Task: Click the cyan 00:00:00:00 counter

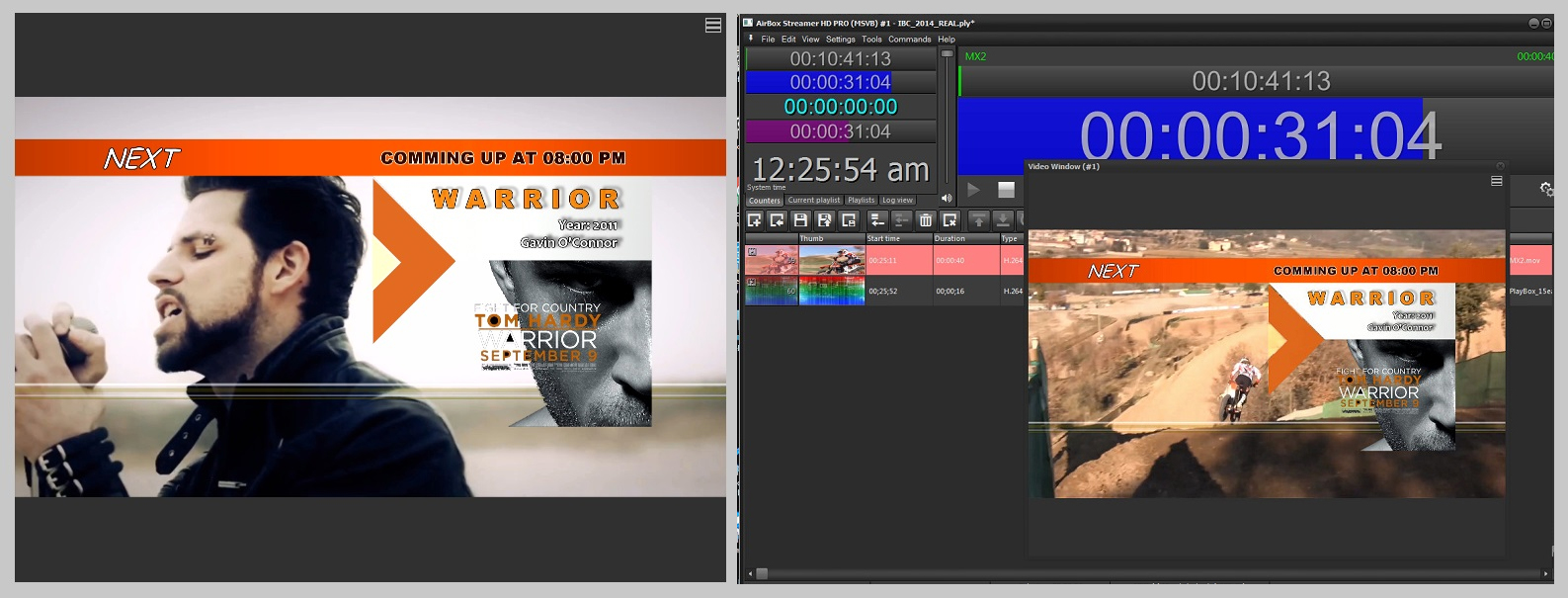Action: [x=841, y=107]
